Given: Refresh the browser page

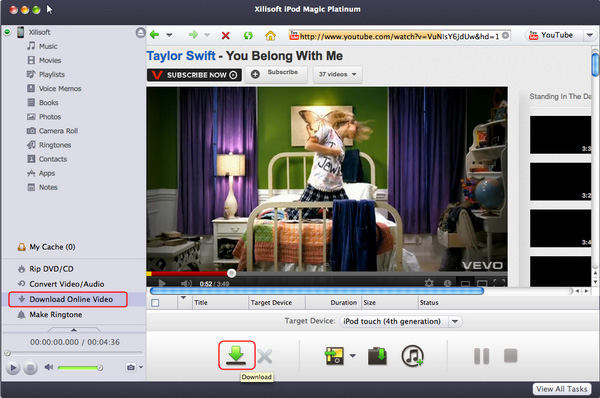Looking at the screenshot, I should [248, 36].
